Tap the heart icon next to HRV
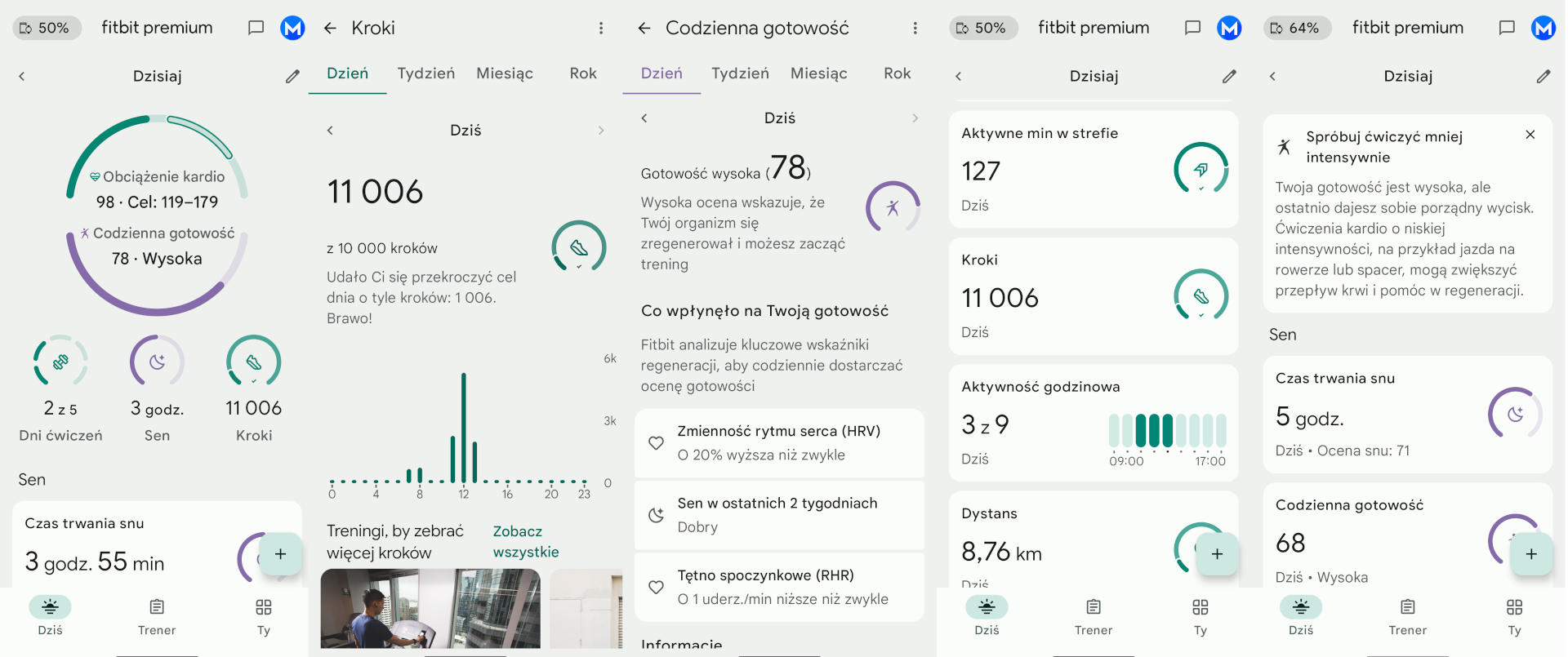Viewport: 1568px width, 657px height. (656, 443)
